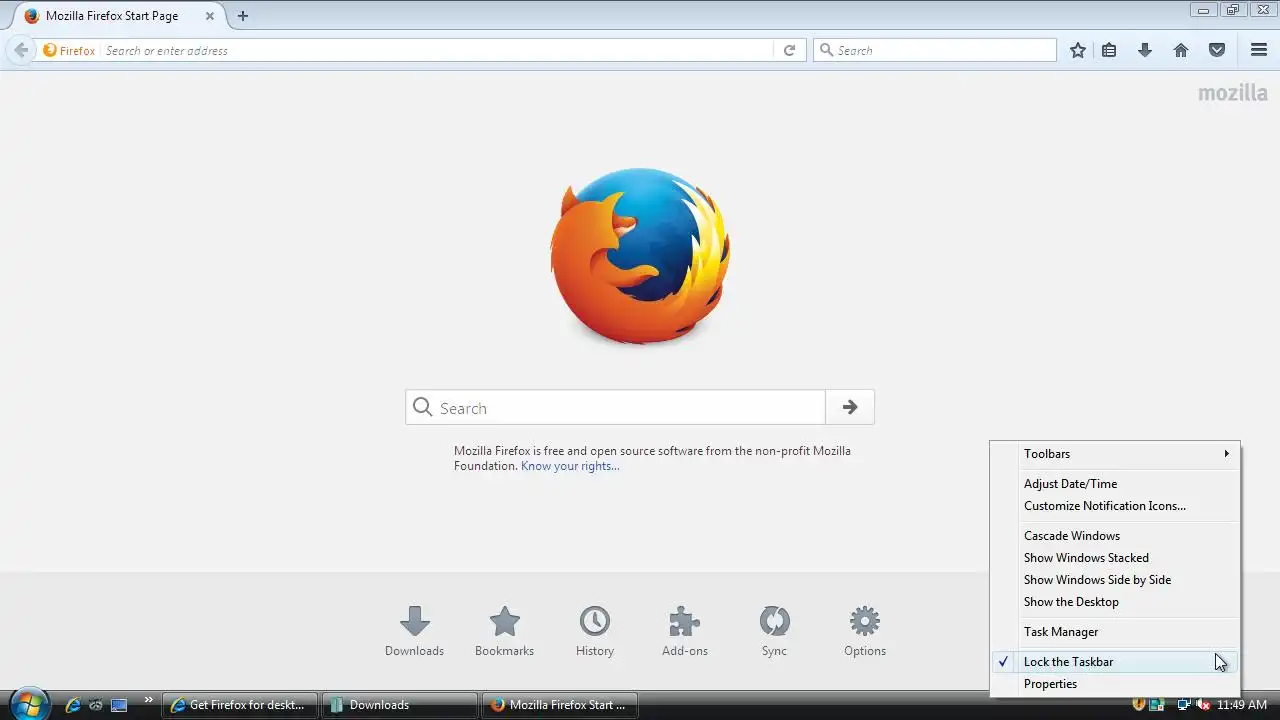
Task: Go to the home page icon
Action: [1181, 50]
